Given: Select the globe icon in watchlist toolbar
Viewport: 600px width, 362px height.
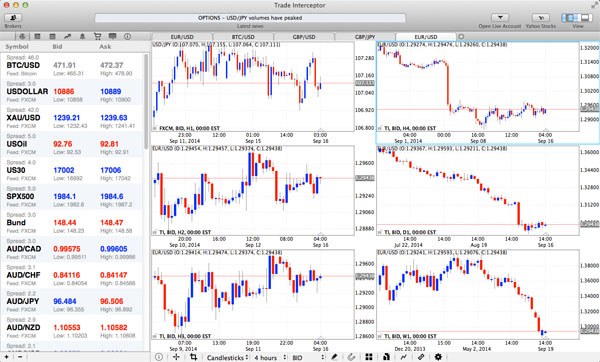Looking at the screenshot, I should click(22, 36).
